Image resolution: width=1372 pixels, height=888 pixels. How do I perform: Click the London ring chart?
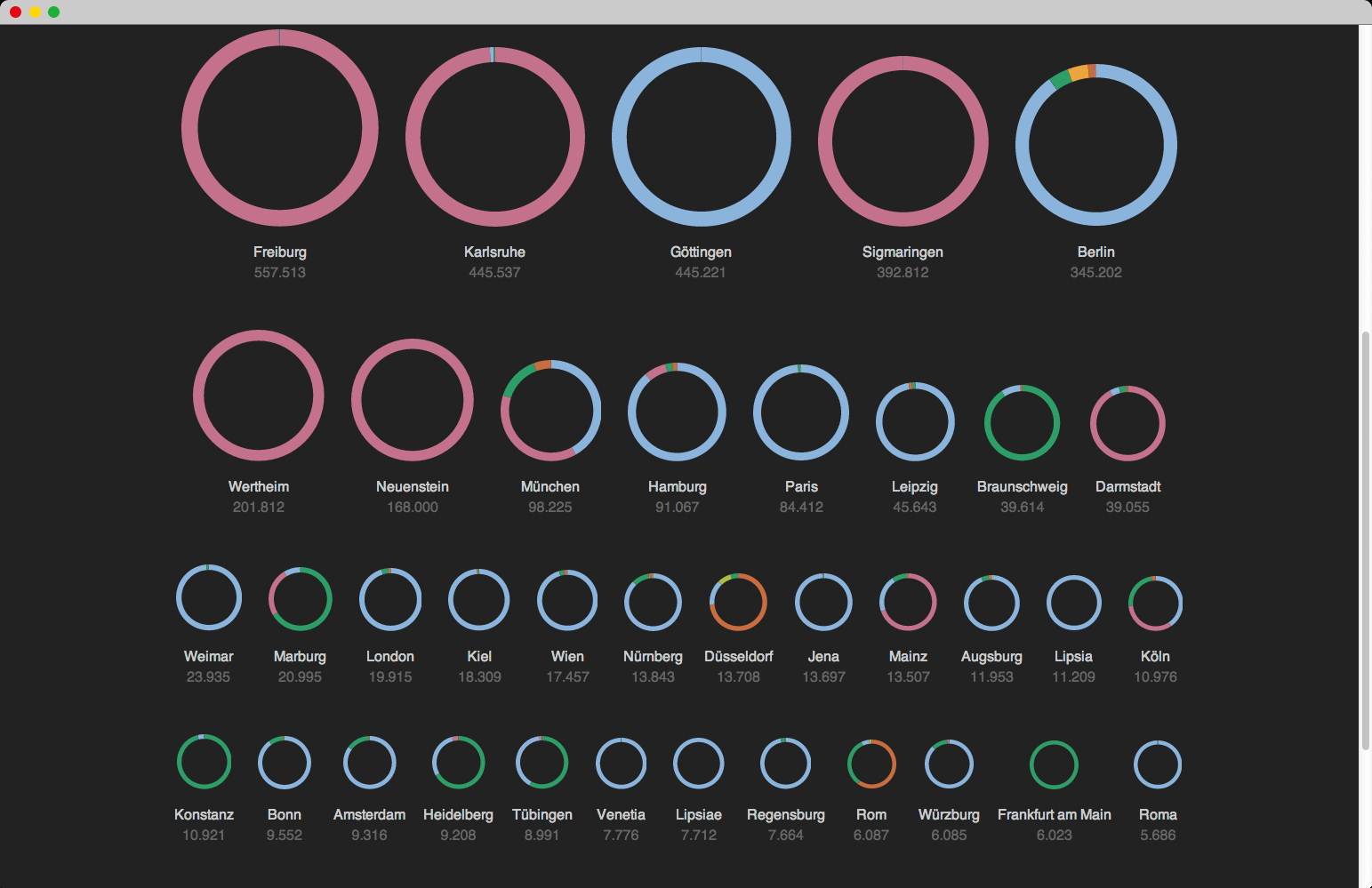[390, 599]
